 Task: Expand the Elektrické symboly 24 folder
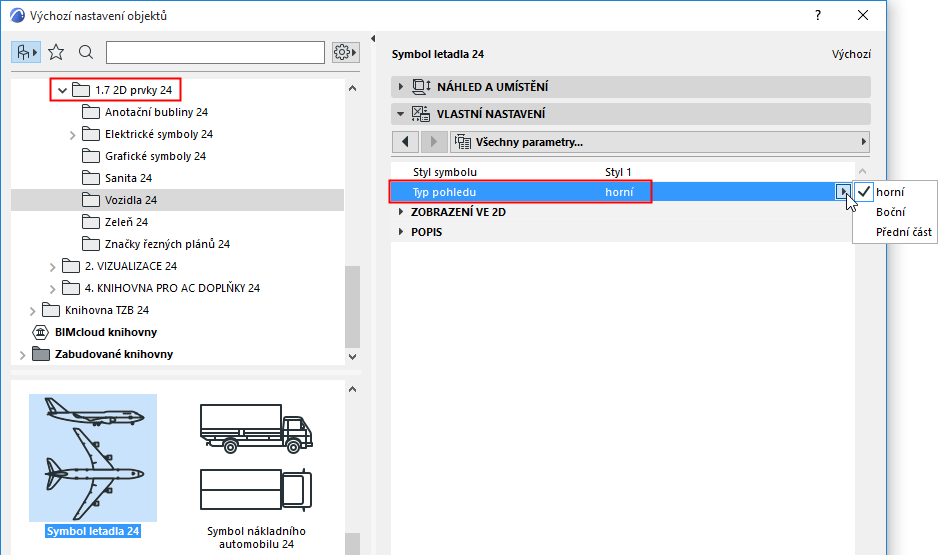(x=73, y=135)
